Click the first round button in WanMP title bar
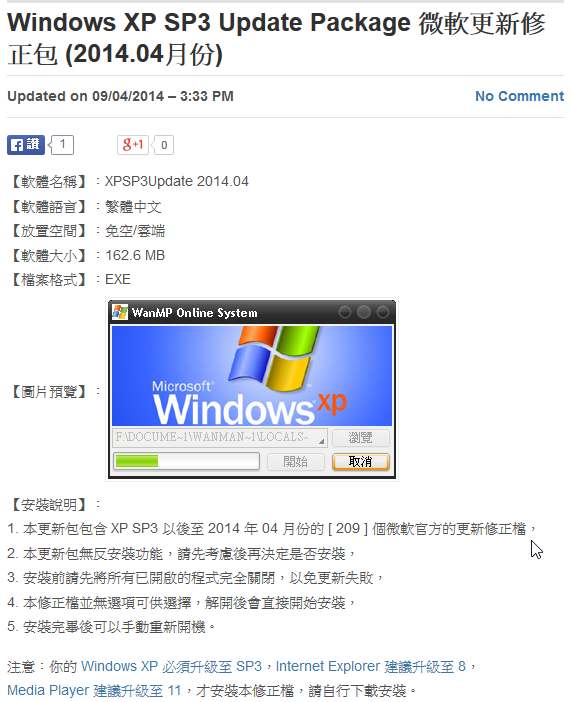Image resolution: width=571 pixels, height=702 pixels. [344, 312]
